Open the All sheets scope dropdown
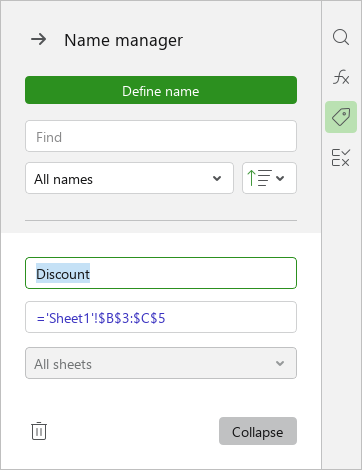The height and width of the screenshot is (470, 362). (x=161, y=363)
